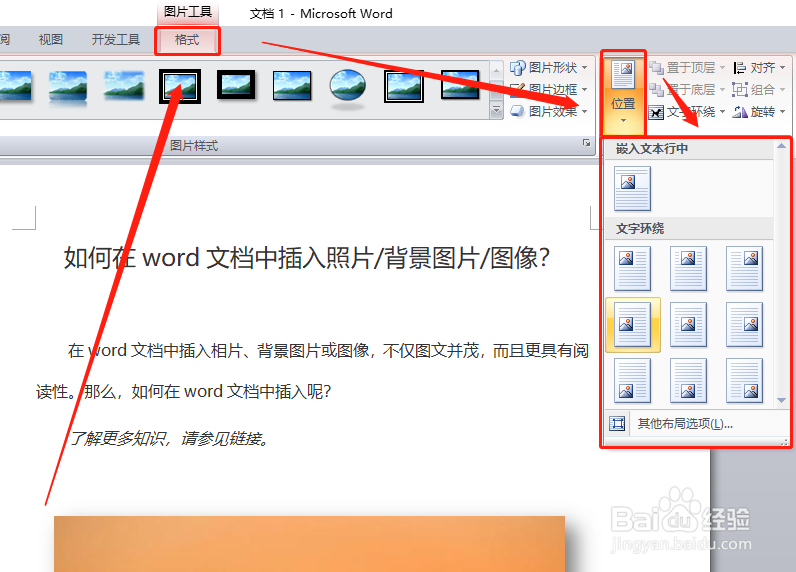Open 置于顶层 dropdown
Viewport: 796px width, 572px height.
pyautogui.click(x=687, y=68)
